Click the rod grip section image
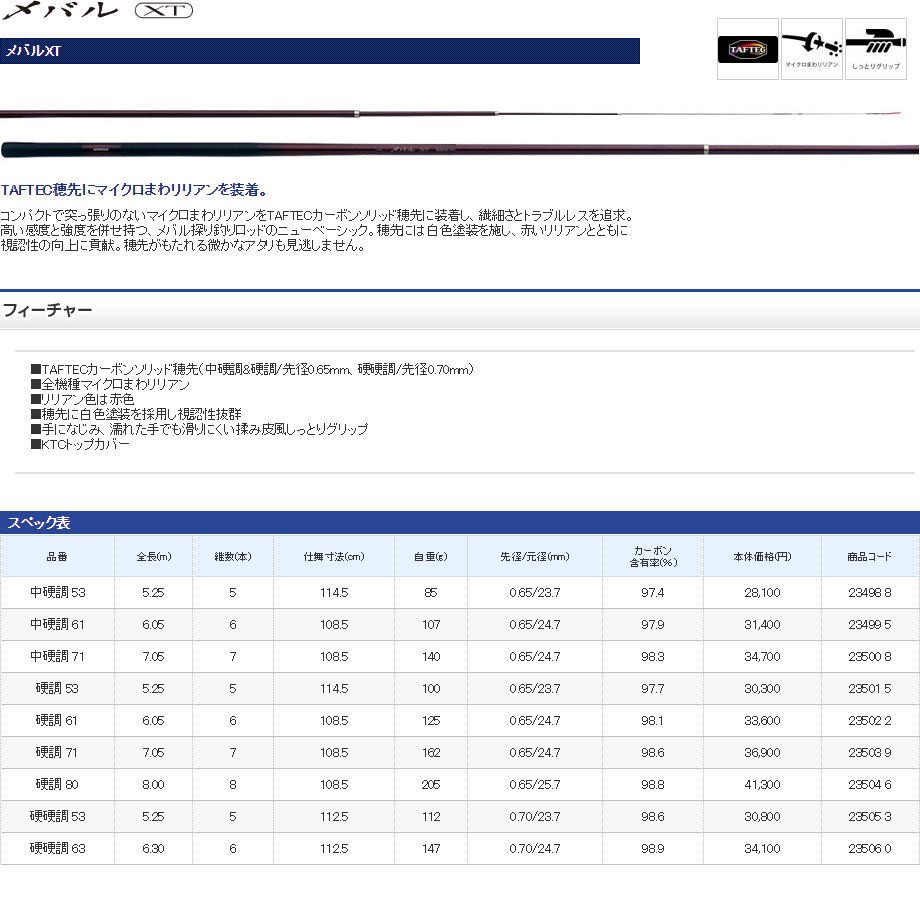 (460, 149)
